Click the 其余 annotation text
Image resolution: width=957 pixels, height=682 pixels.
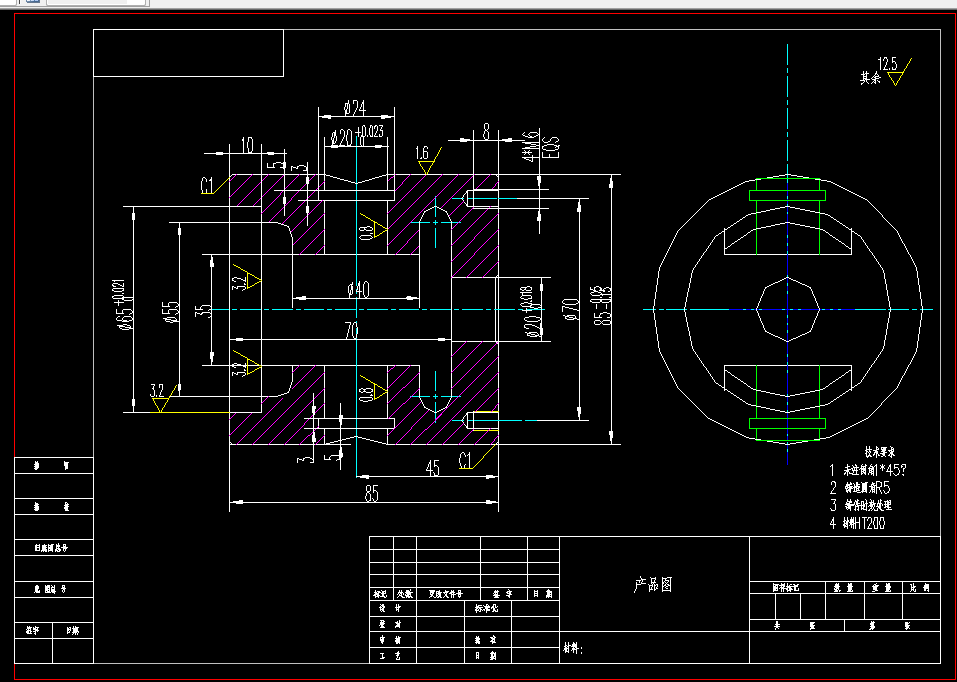coord(870,78)
